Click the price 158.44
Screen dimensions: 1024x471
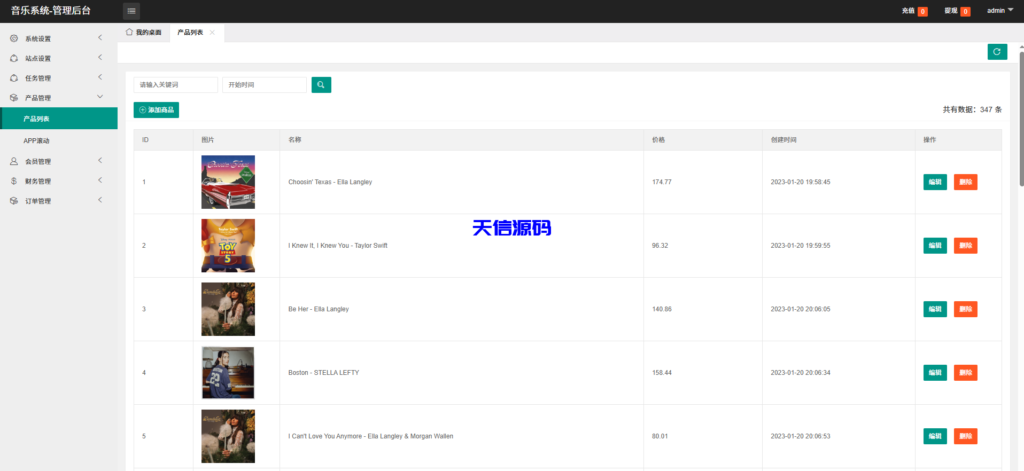pyautogui.click(x=662, y=372)
